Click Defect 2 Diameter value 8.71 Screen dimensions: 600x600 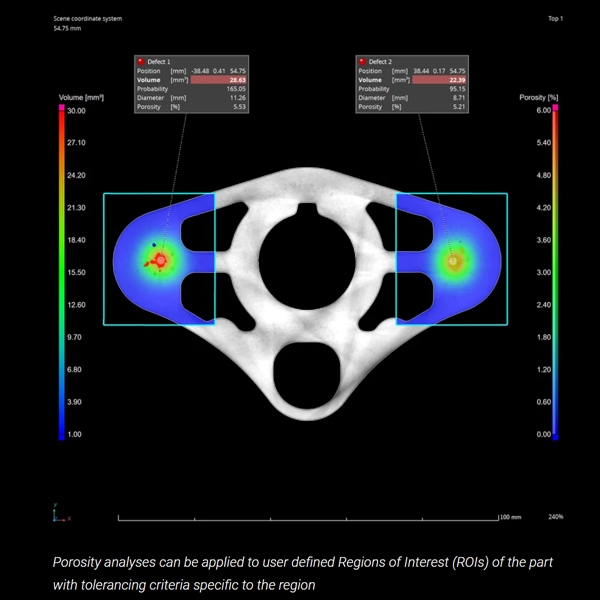(457, 97)
